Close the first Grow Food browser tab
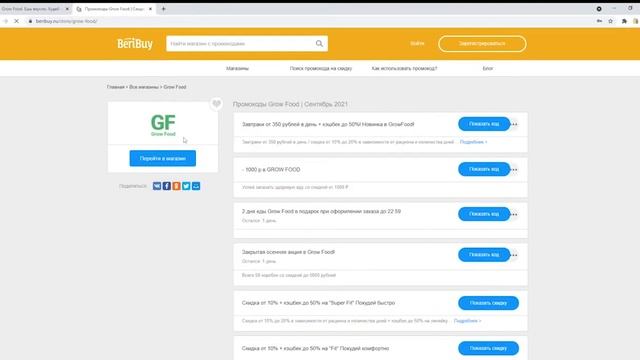Viewport: 640px width, 360px height. [67, 9]
